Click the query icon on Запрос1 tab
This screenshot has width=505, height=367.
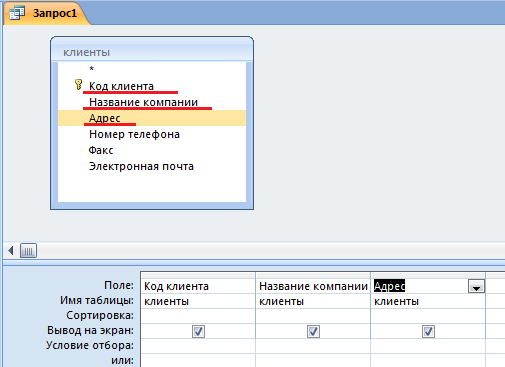(17, 13)
